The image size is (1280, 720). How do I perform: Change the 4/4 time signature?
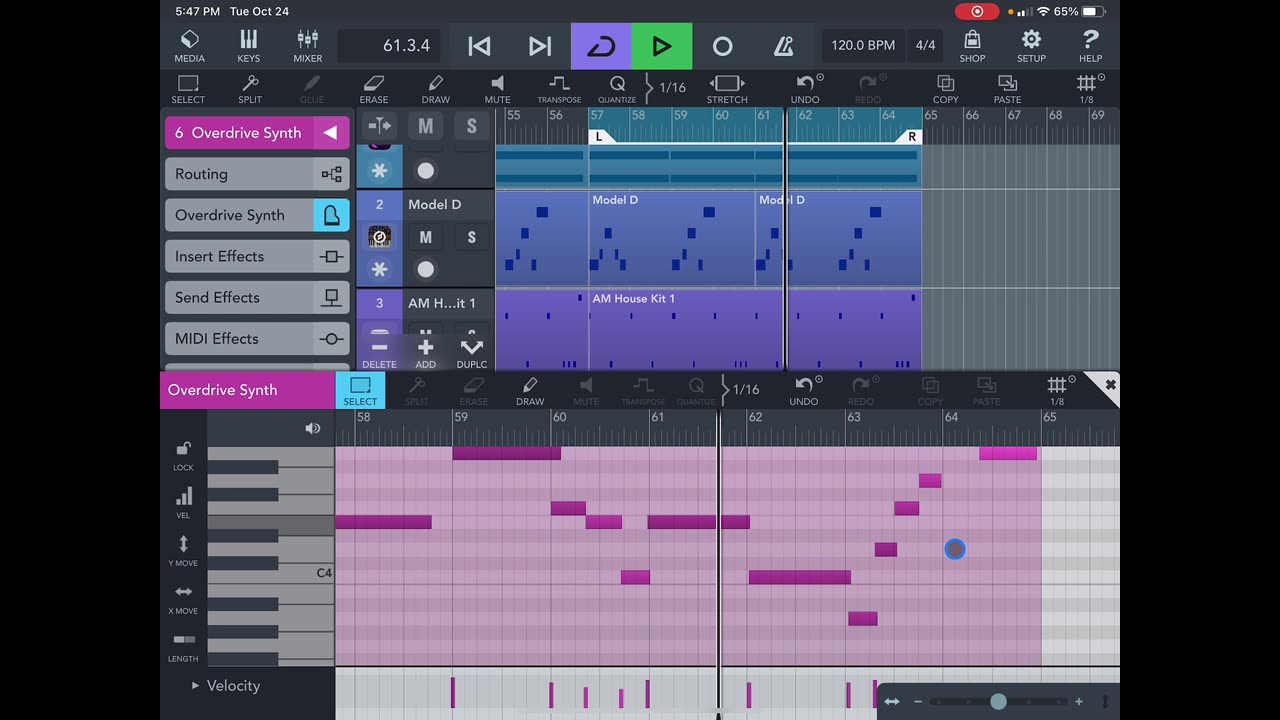[925, 45]
